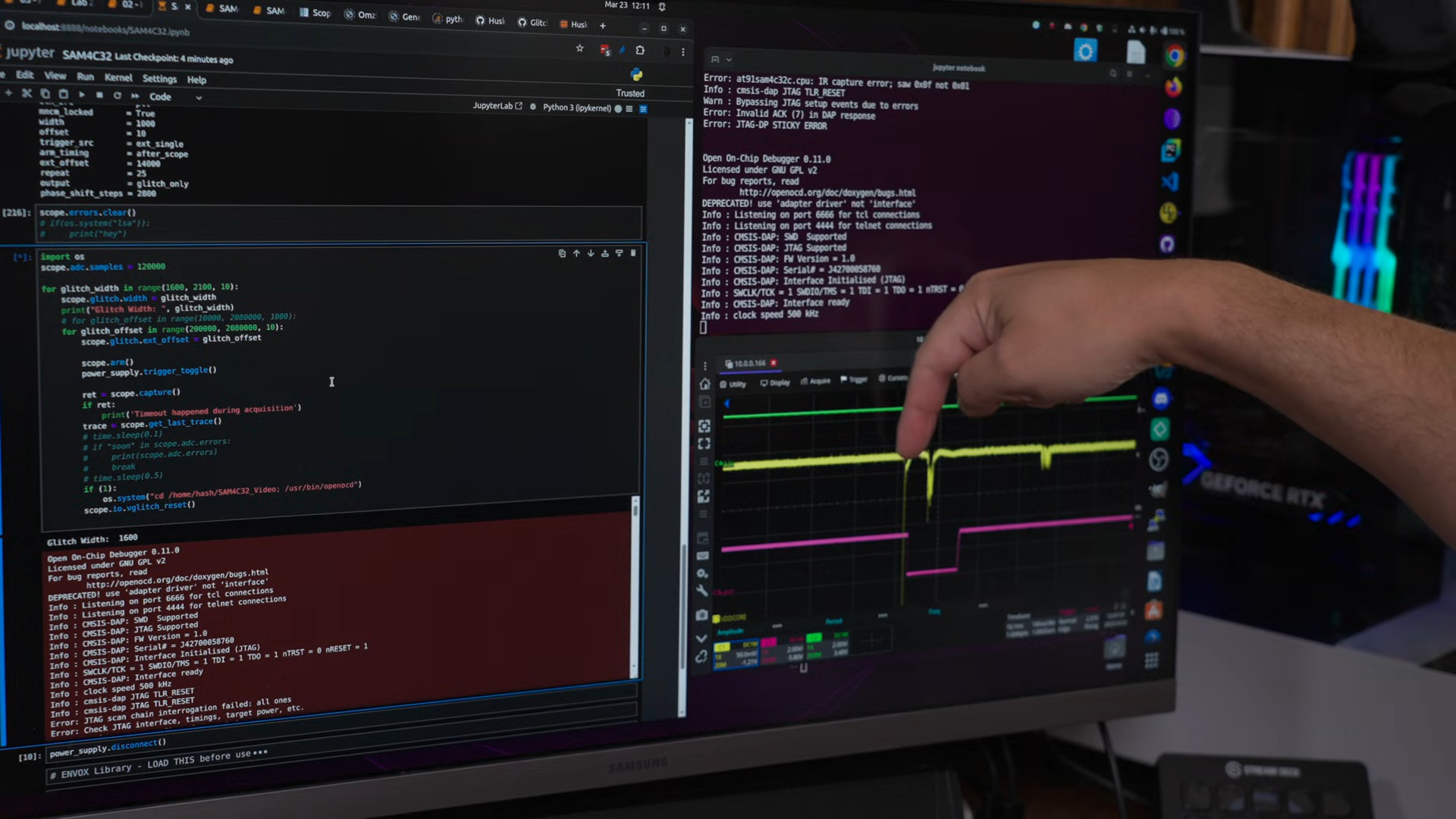Open the Kernel menu
The width and height of the screenshot is (1456, 819).
(118, 77)
